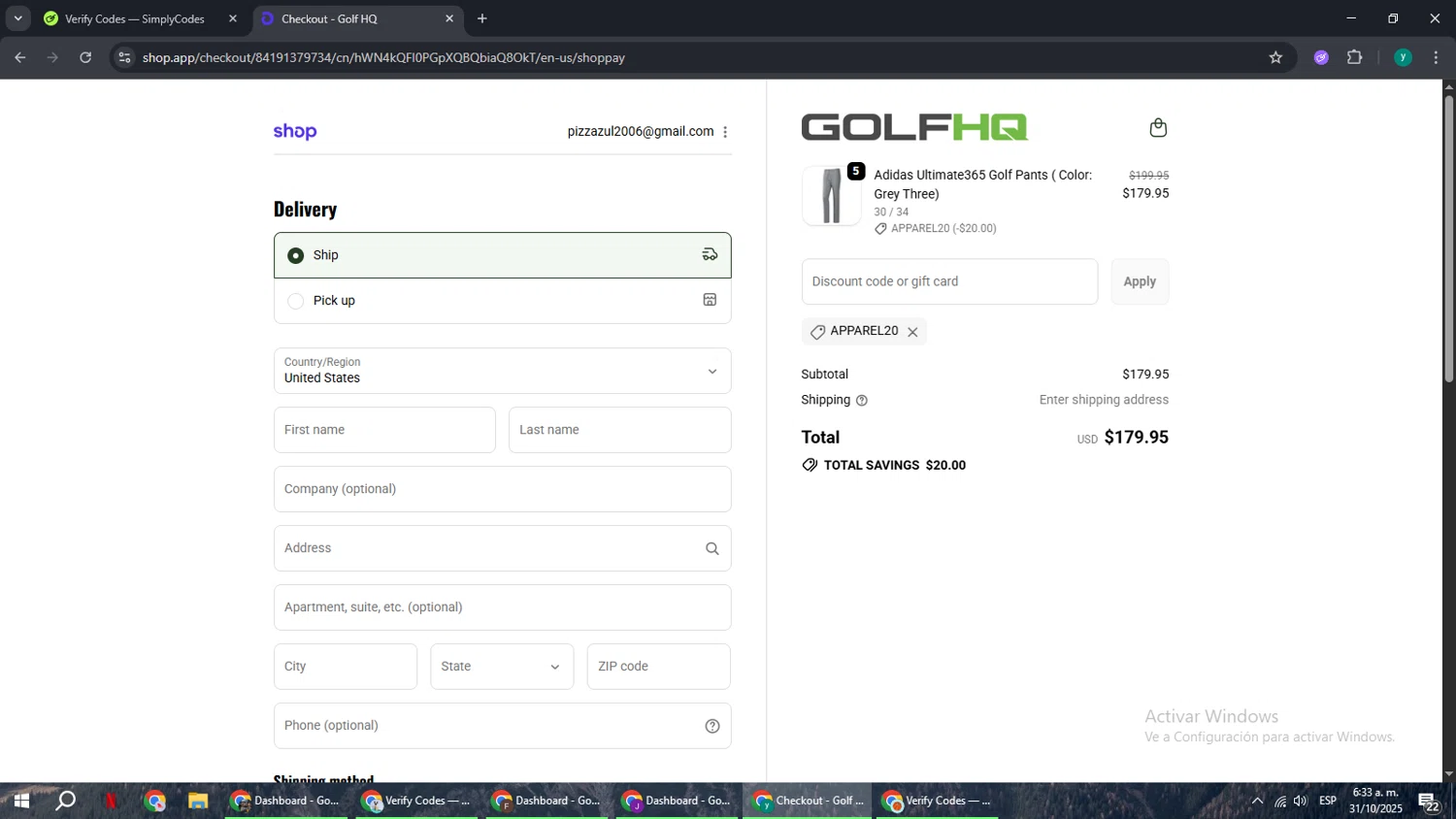
Task: Open the notification center icon
Action: [1429, 802]
